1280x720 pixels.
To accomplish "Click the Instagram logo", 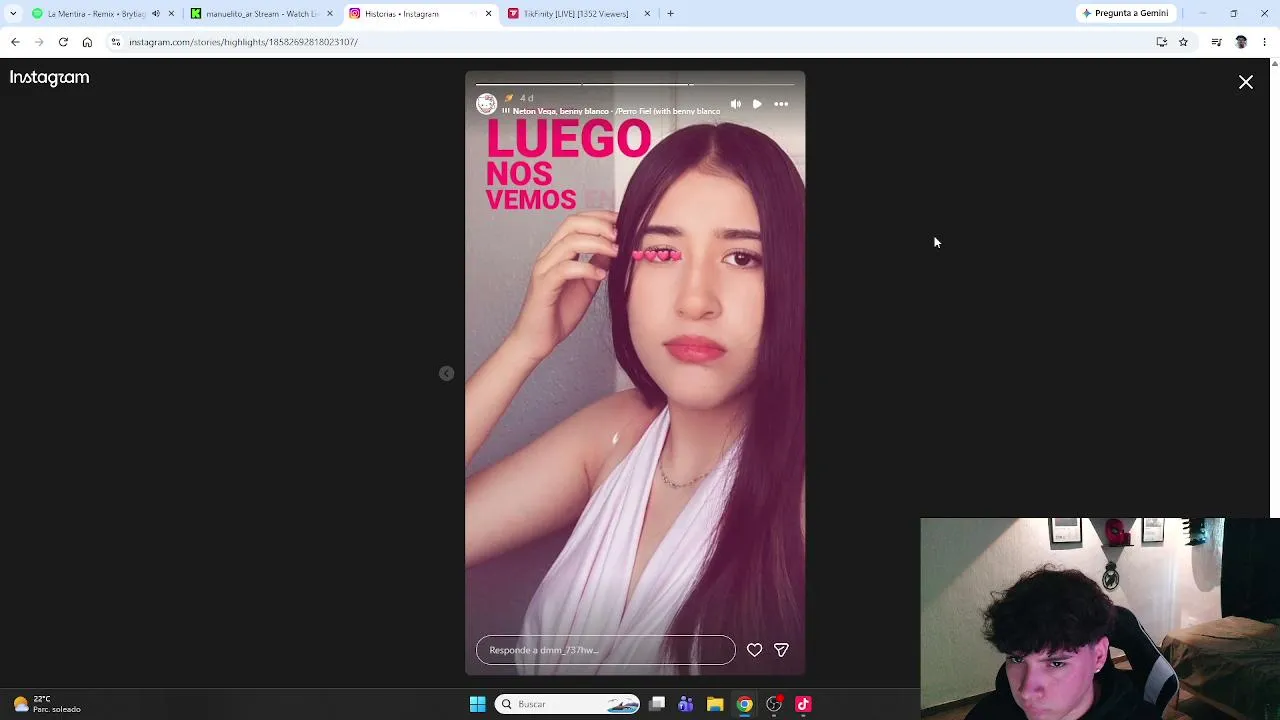I will click(x=49, y=77).
